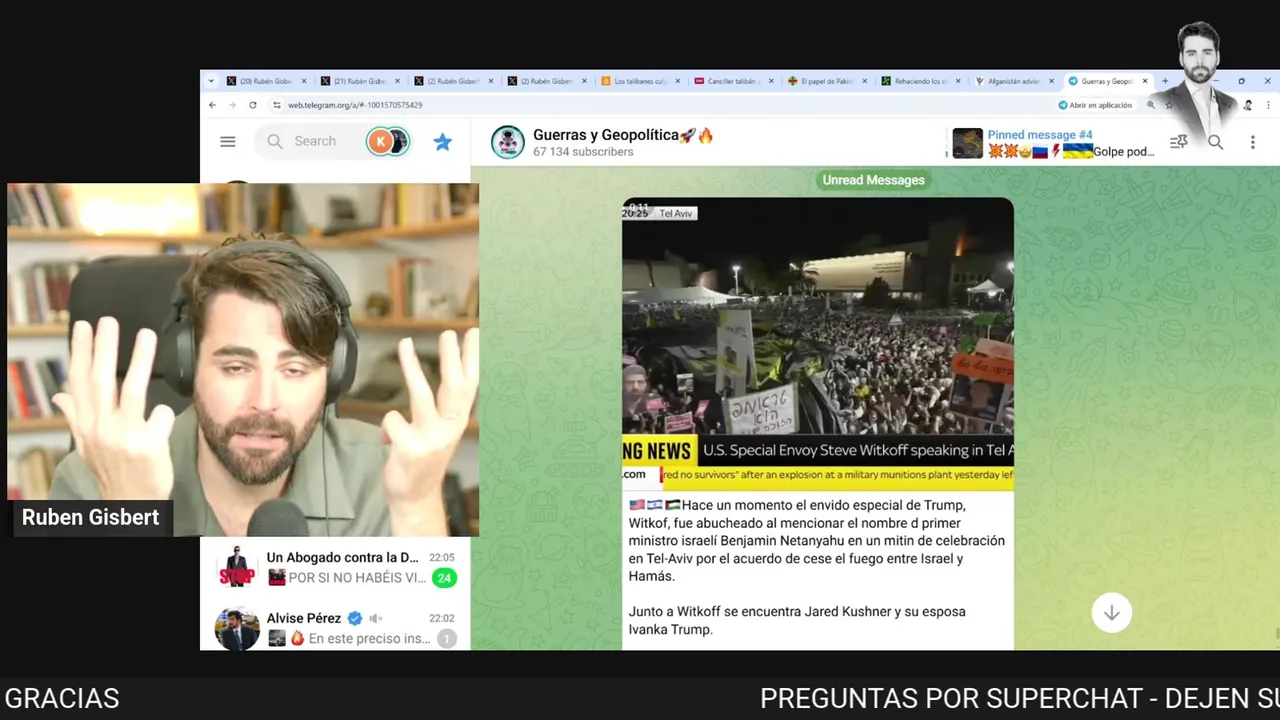Open the browser three-dot menu
1280x720 pixels.
(1270, 105)
